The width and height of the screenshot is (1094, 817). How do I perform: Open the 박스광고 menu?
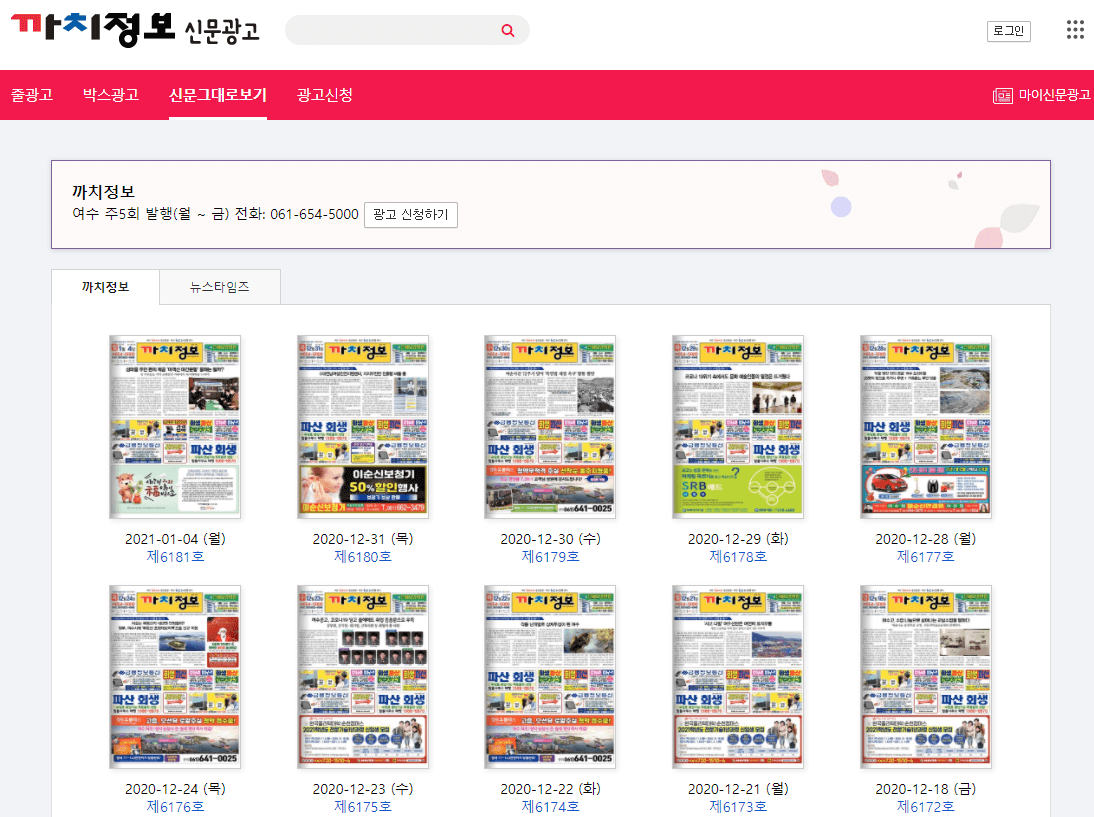111,95
